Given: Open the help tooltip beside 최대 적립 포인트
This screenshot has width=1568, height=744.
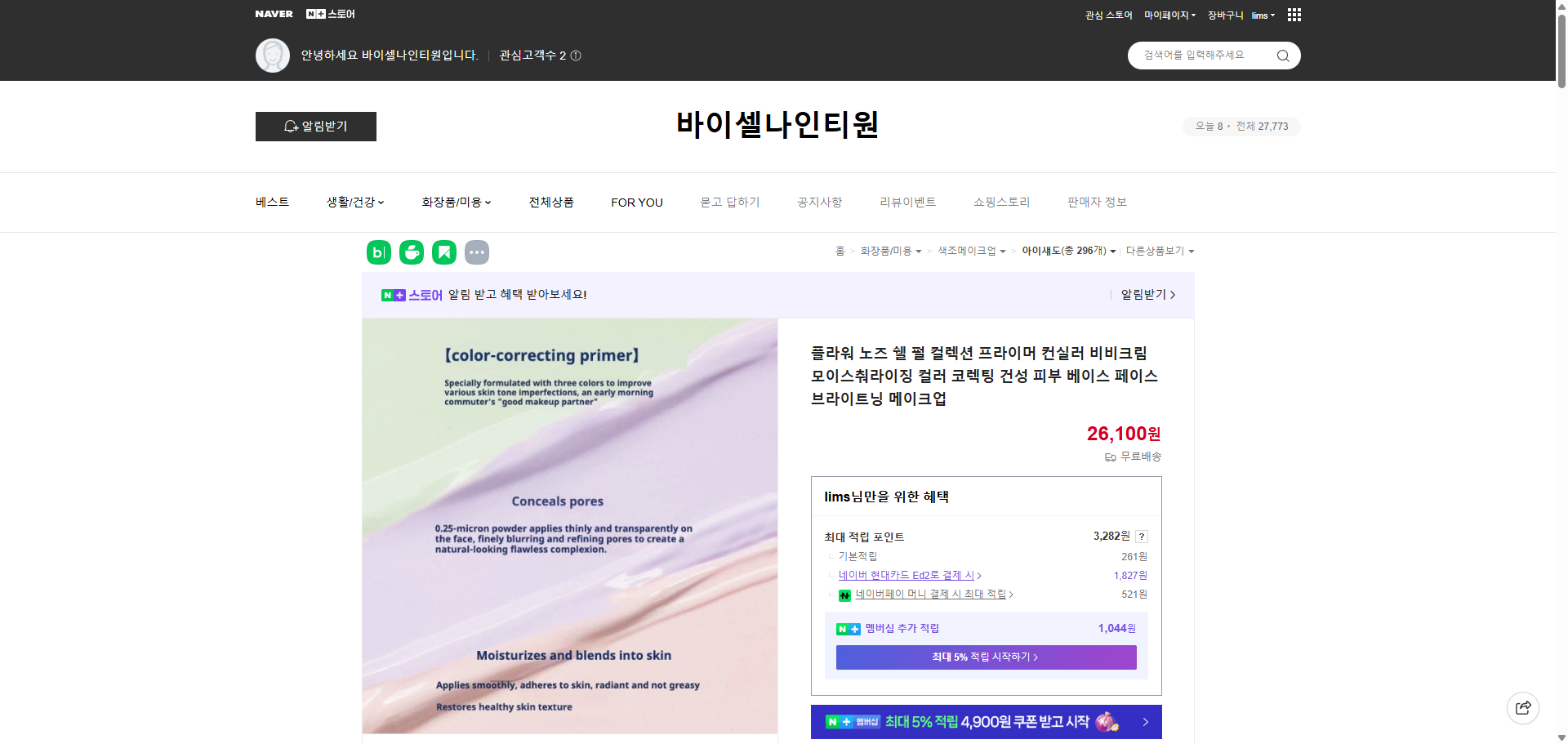Looking at the screenshot, I should click(1141, 537).
